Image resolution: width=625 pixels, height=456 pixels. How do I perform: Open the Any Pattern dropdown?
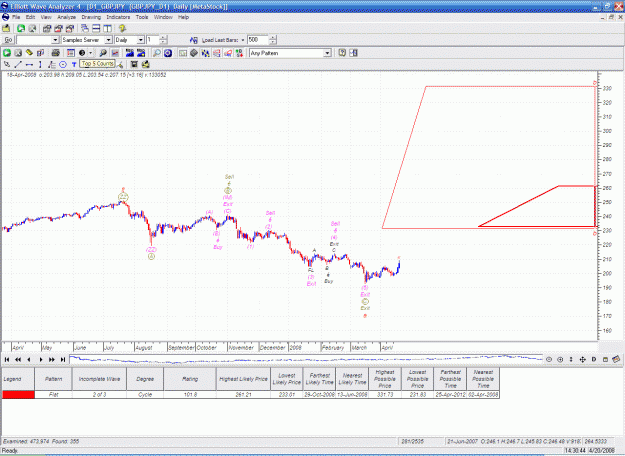tap(327, 53)
